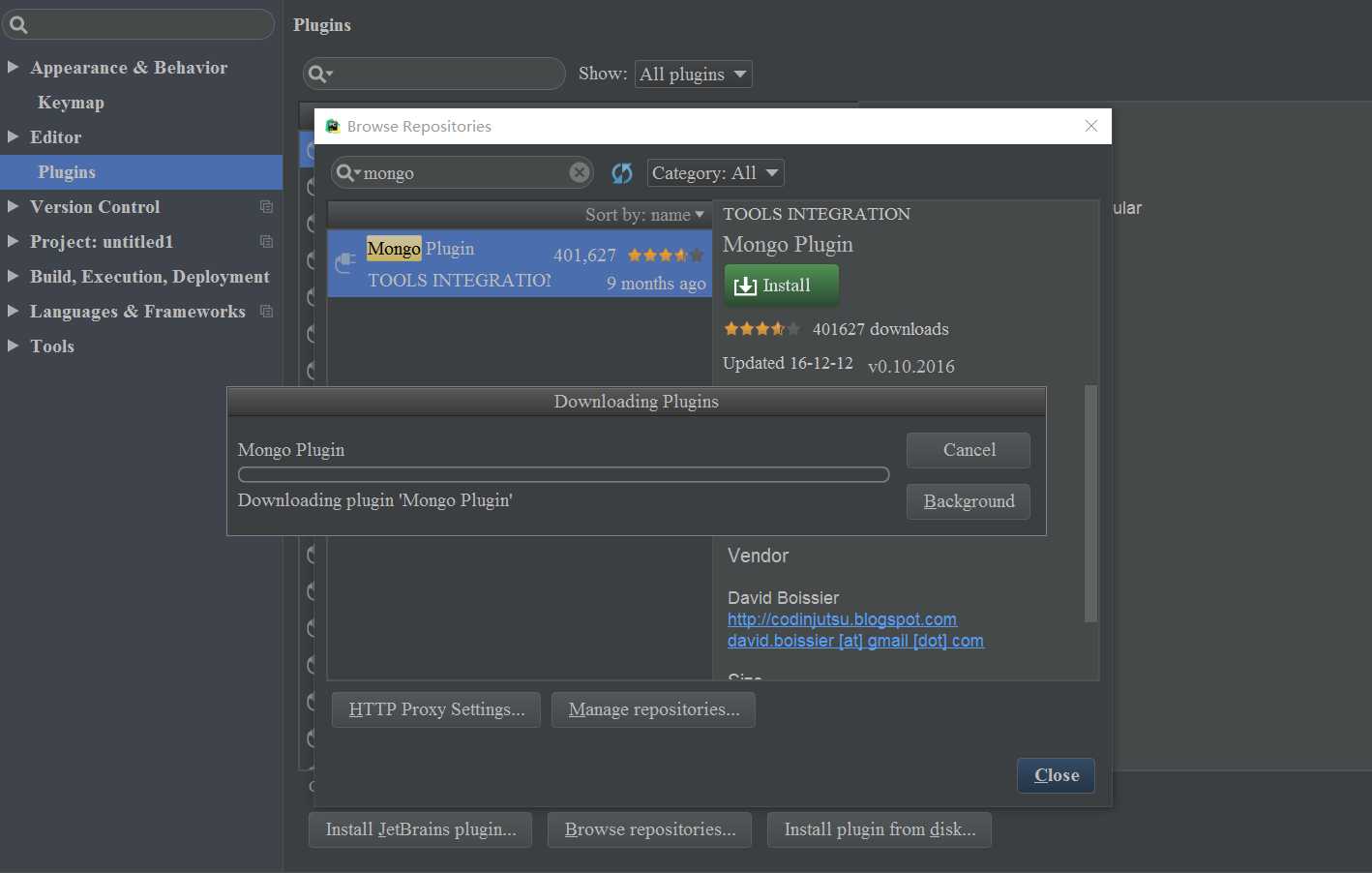Click the Install button for Mongo Plugin

pos(782,286)
